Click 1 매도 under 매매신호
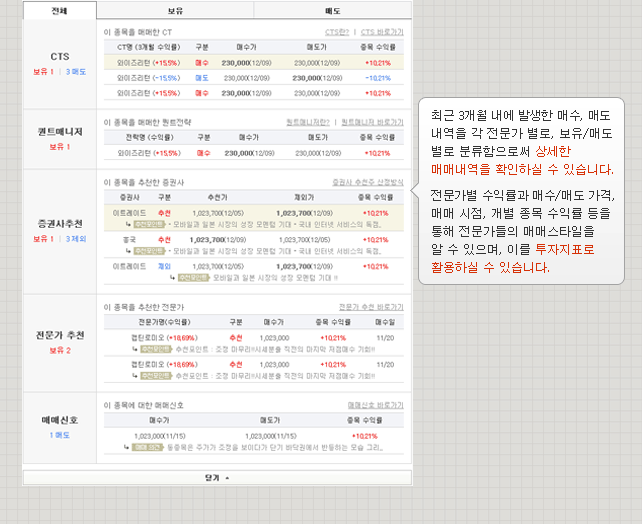This screenshot has height=524, width=642. tap(59, 435)
